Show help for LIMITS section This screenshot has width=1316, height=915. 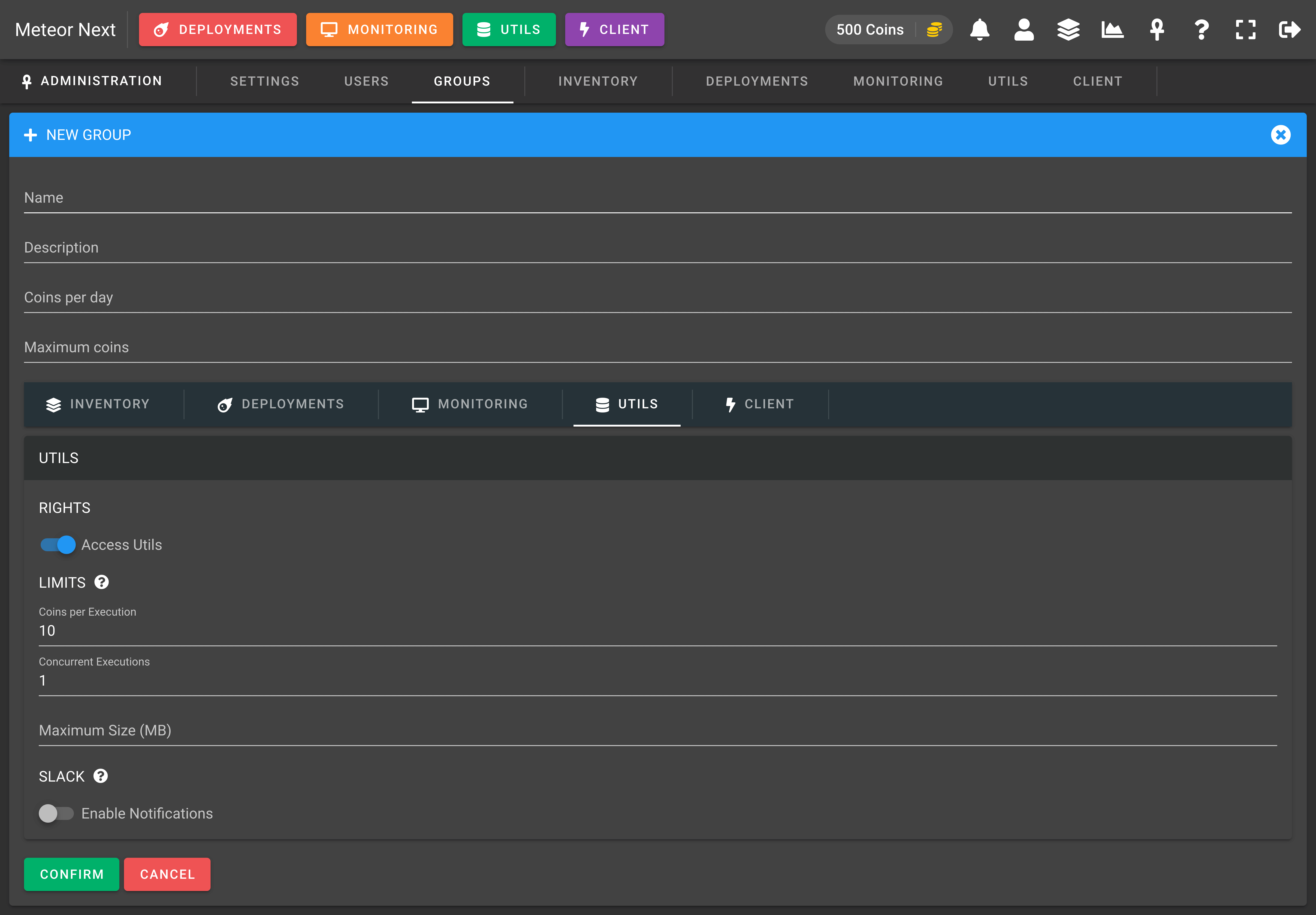click(x=101, y=582)
